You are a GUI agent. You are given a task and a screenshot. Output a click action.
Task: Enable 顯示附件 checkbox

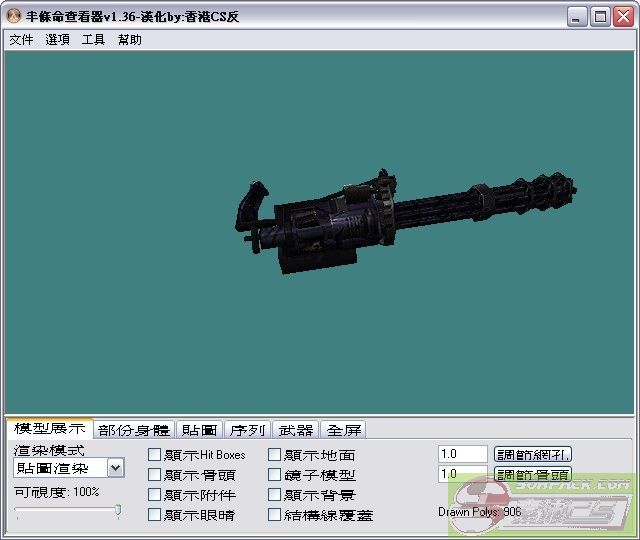pyautogui.click(x=154, y=495)
